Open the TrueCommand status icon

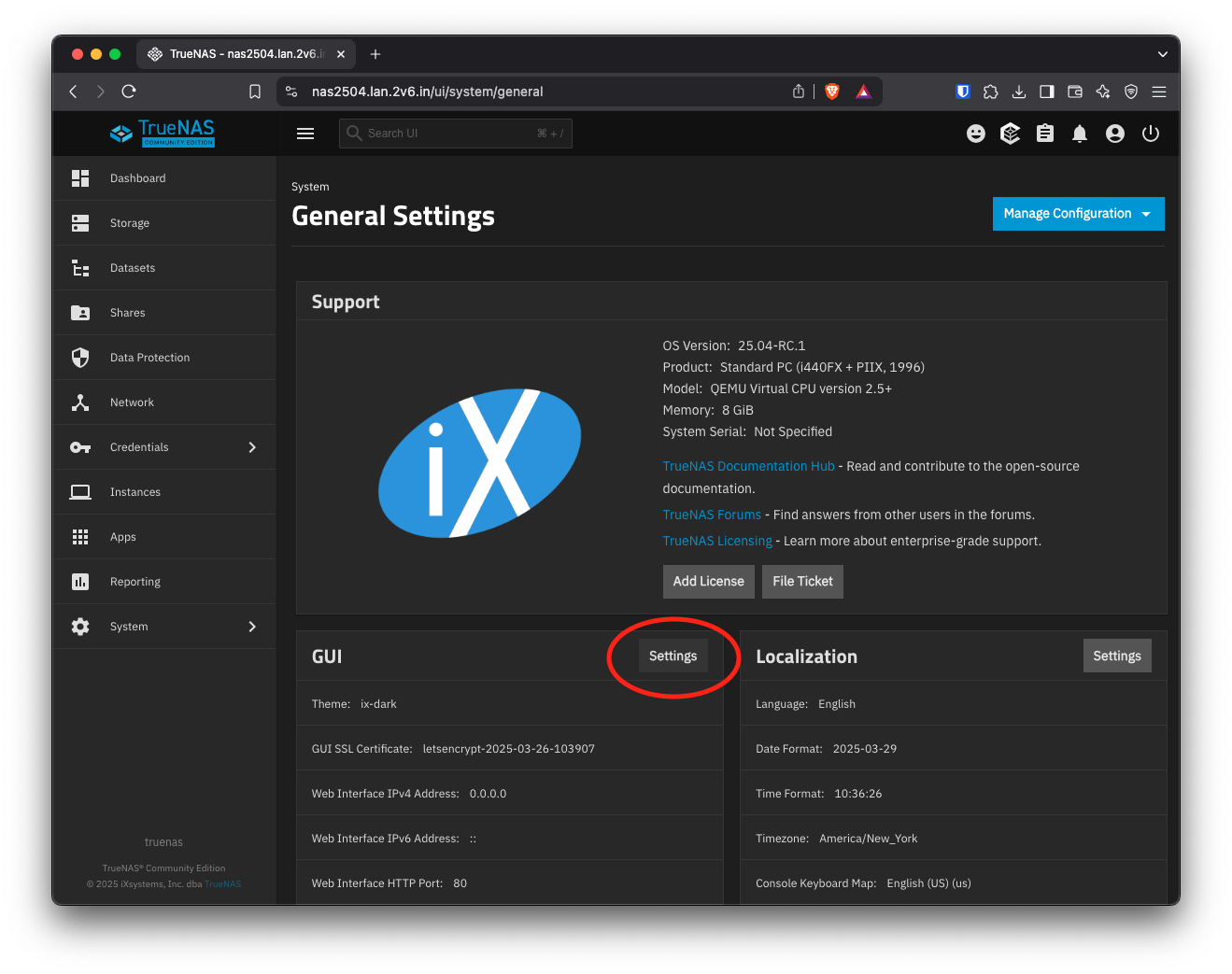tap(1011, 134)
